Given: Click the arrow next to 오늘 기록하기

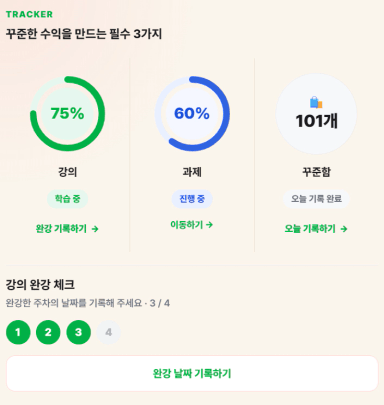Looking at the screenshot, I should pos(344,229).
